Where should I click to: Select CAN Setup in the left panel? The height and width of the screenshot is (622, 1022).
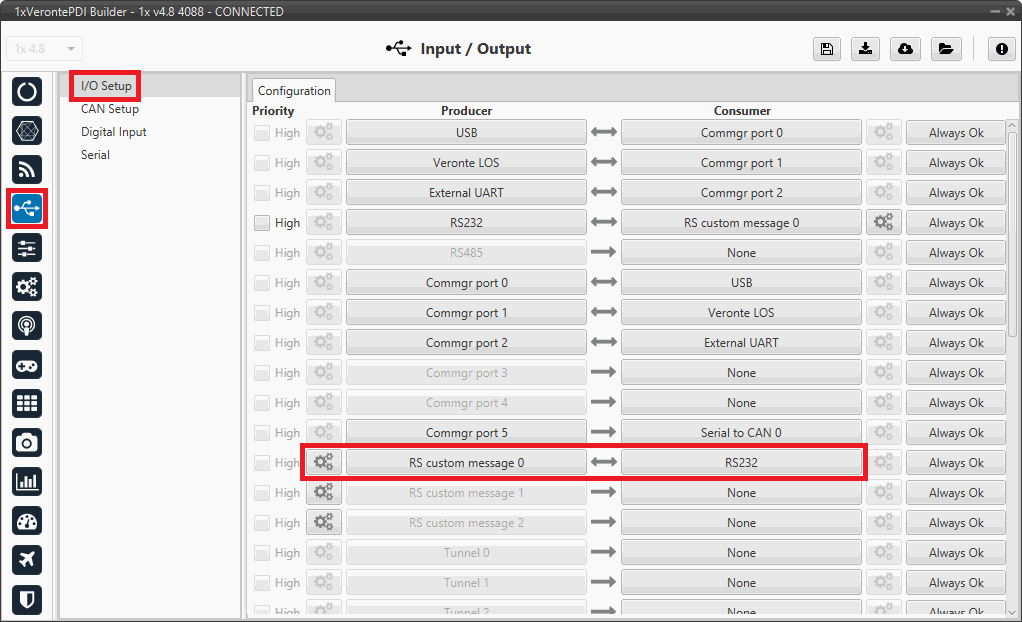(x=110, y=109)
